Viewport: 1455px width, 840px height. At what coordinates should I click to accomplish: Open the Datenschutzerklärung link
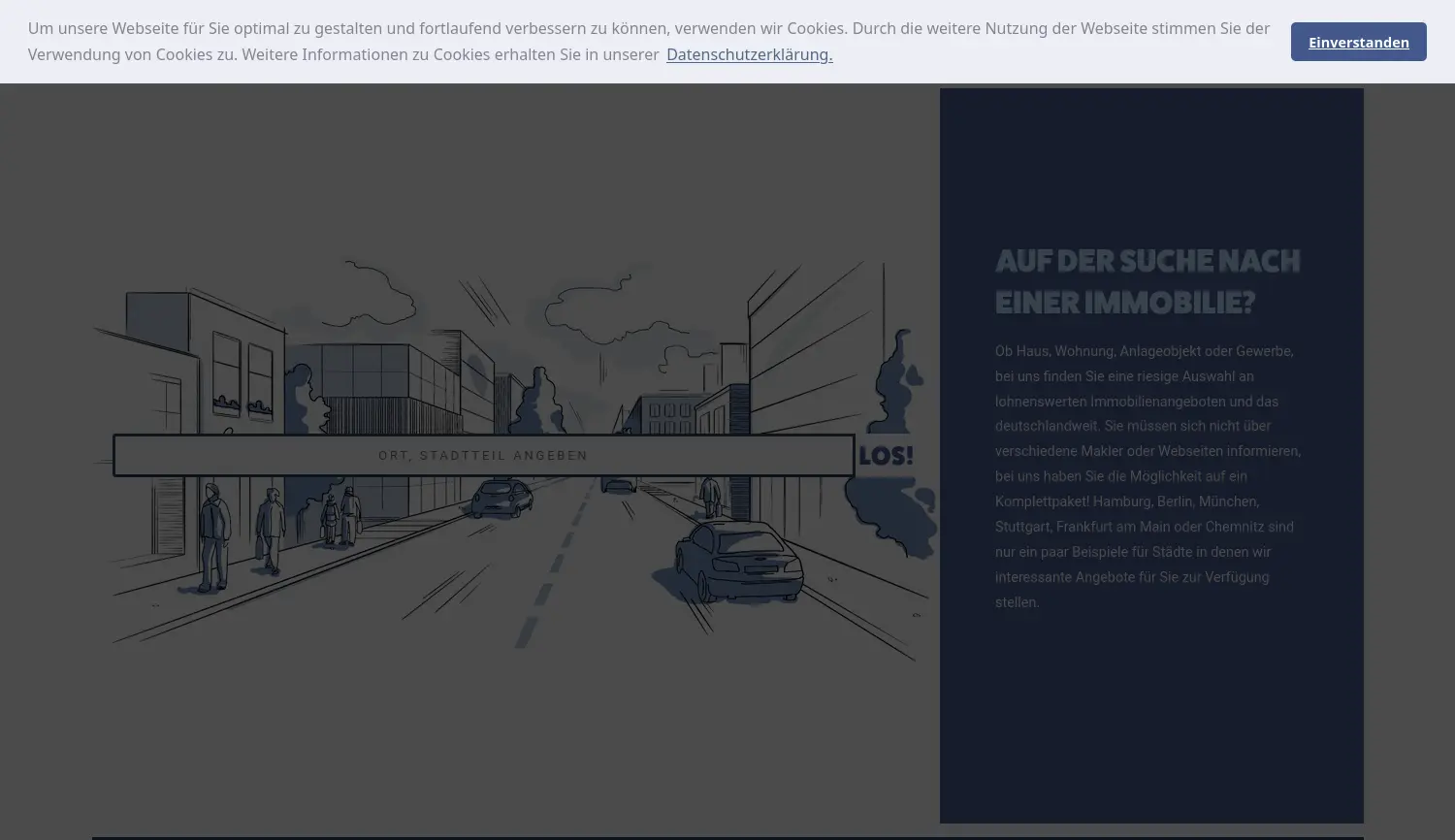coord(749,54)
